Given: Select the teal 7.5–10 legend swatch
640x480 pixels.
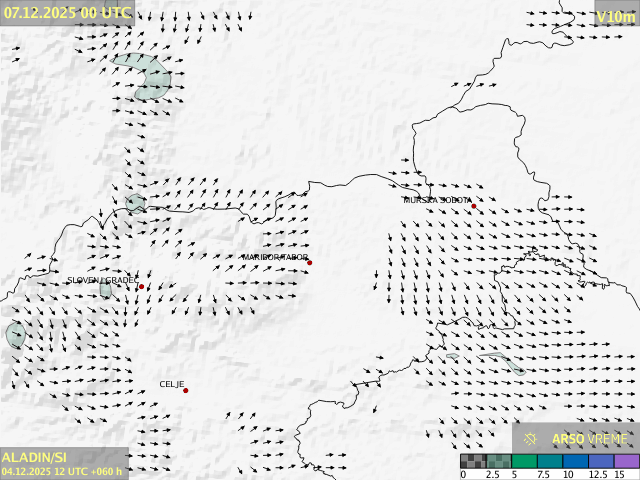Looking at the screenshot, I should click(550, 462).
